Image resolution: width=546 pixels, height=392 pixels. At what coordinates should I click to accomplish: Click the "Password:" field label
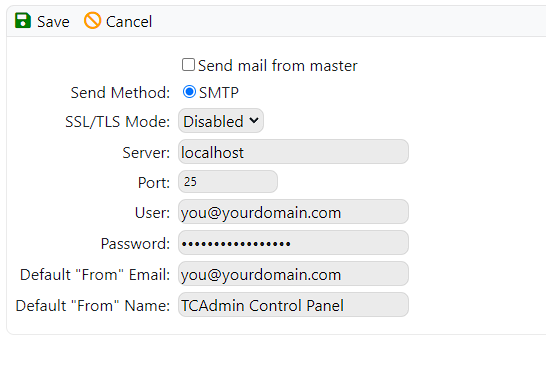135,244
